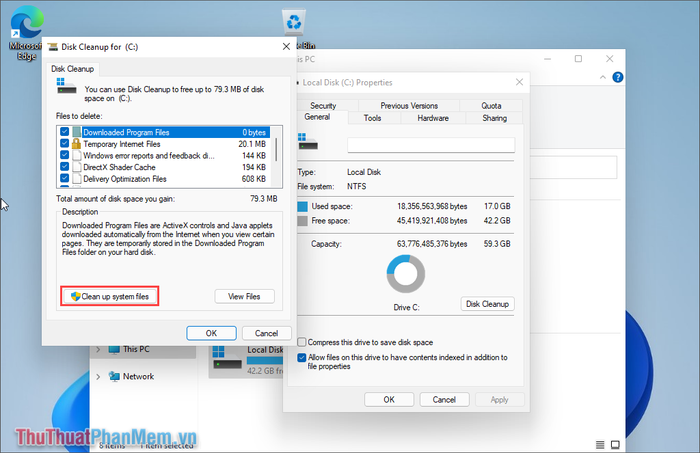Click the blue help icon in This PC window
The height and width of the screenshot is (453, 700).
[617, 77]
